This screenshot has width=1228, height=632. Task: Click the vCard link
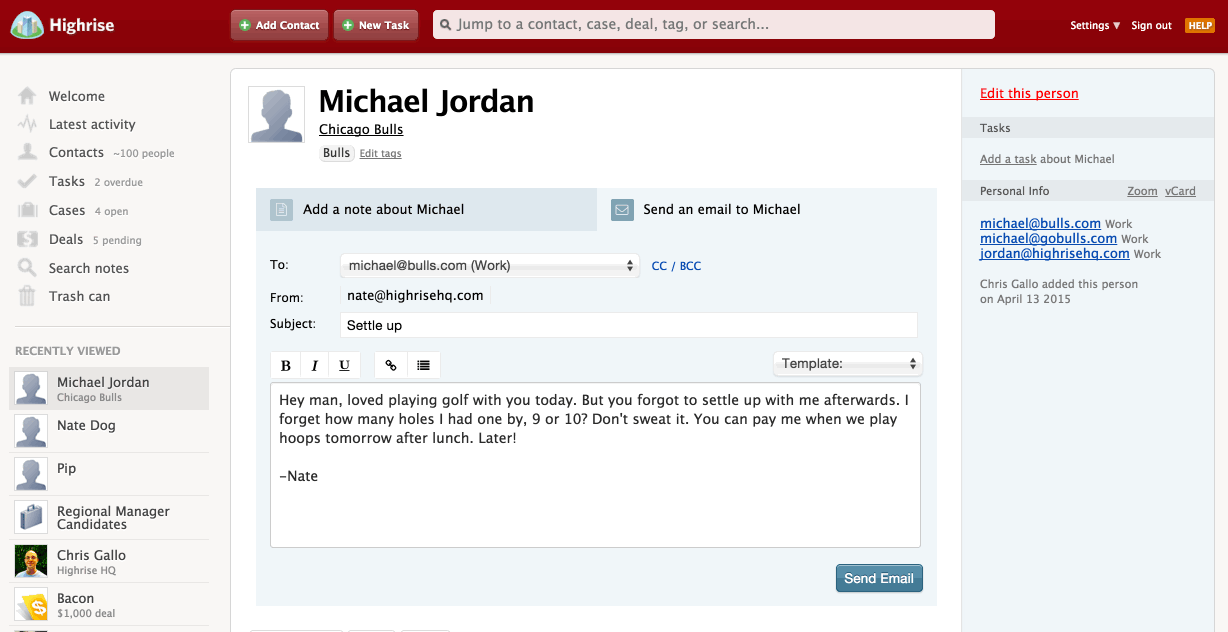point(1180,191)
